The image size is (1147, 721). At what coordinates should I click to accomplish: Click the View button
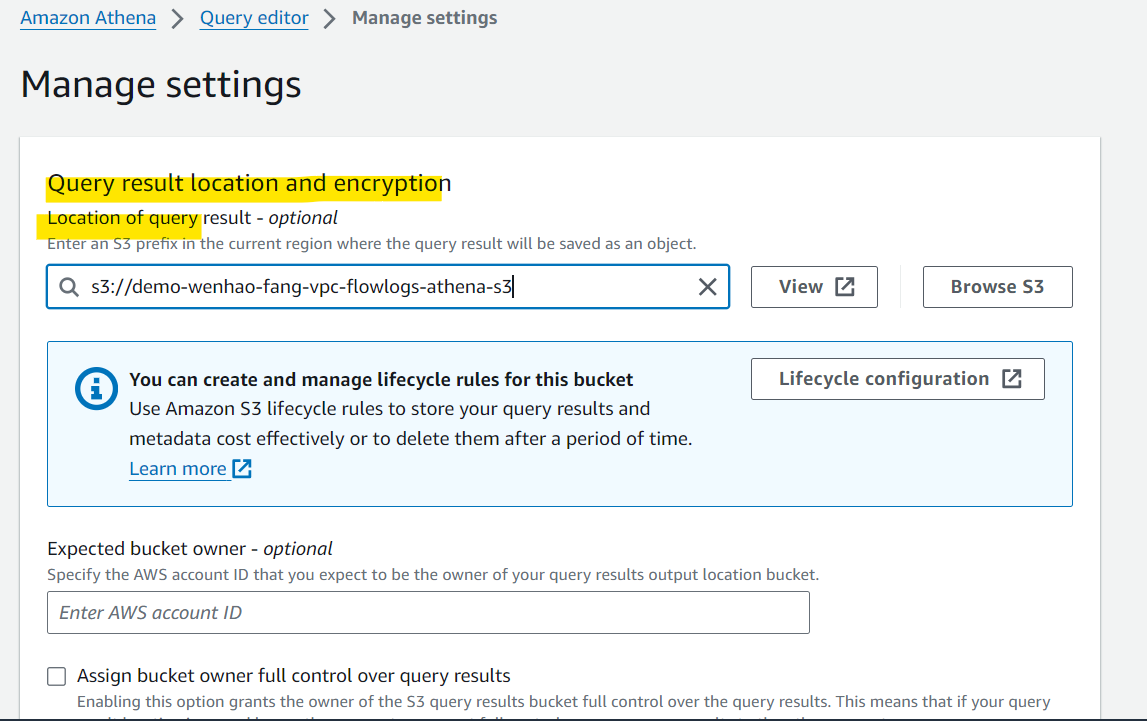tap(814, 287)
